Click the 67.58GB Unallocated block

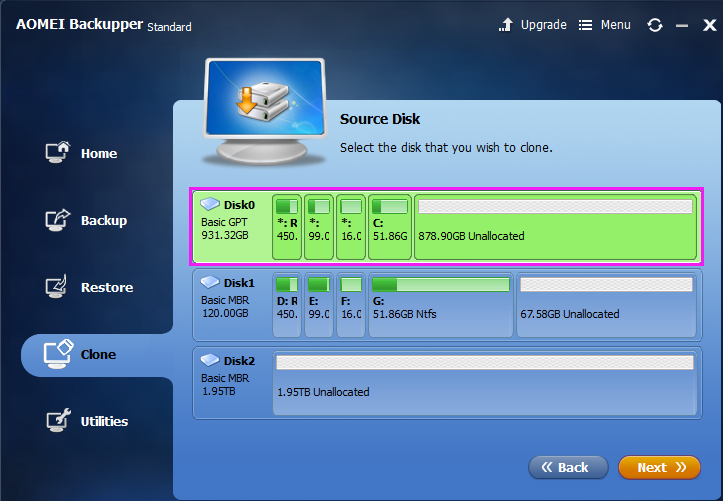(606, 305)
